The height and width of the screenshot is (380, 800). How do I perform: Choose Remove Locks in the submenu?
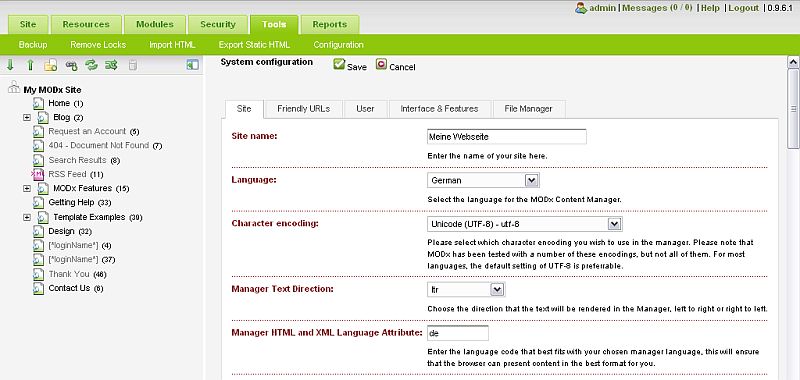98,45
